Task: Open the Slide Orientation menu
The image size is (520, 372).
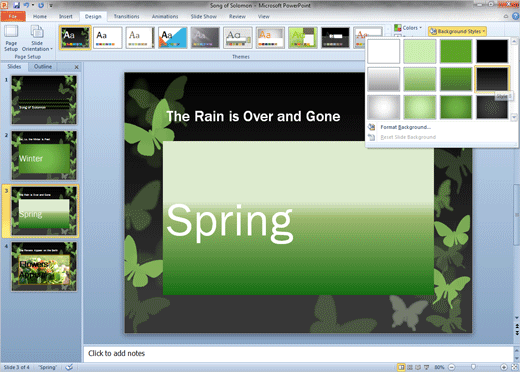Action: point(37,38)
